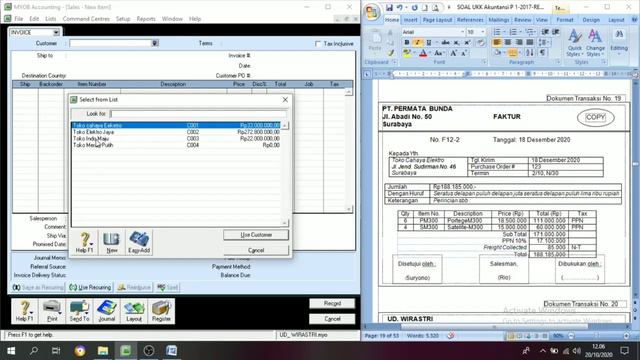Open the Journal icon in MYOB
Screen dimensions: 640x360
click(x=107, y=311)
